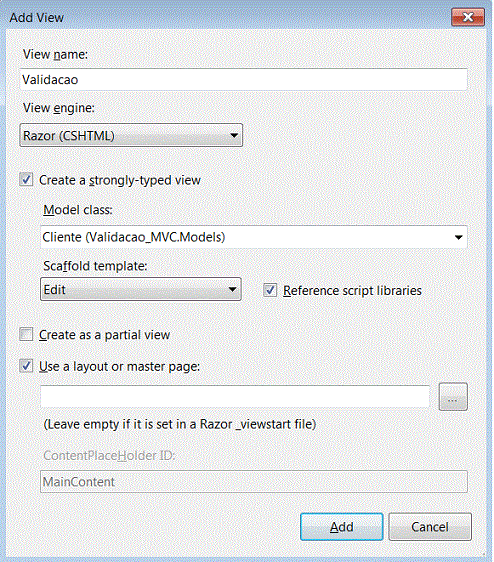Viewport: 494px width, 562px height.
Task: Click the Model class text Cliente (Validacao_MVC.Models)
Action: click(134, 237)
